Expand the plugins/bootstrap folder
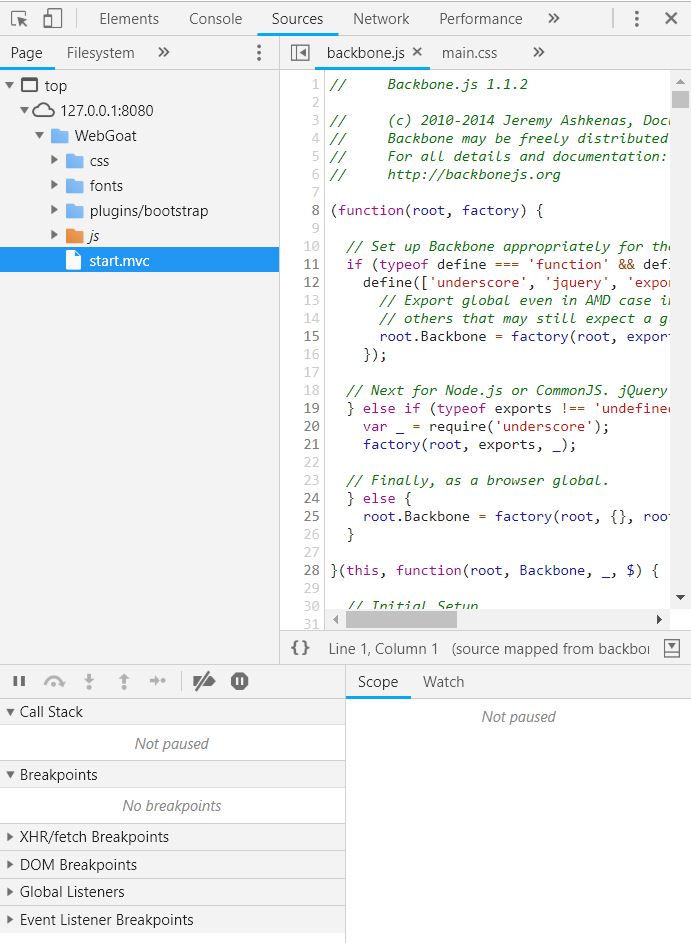The width and height of the screenshot is (691, 943). [54, 210]
